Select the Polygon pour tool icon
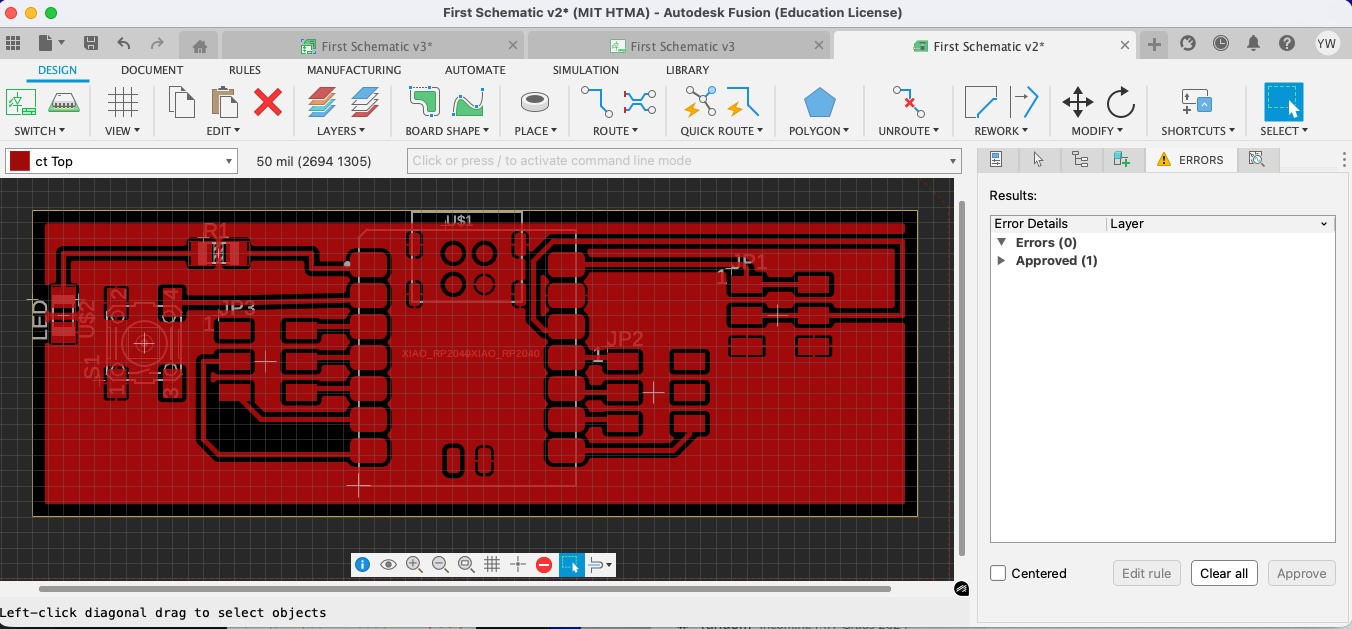The height and width of the screenshot is (629, 1352). [x=819, y=102]
